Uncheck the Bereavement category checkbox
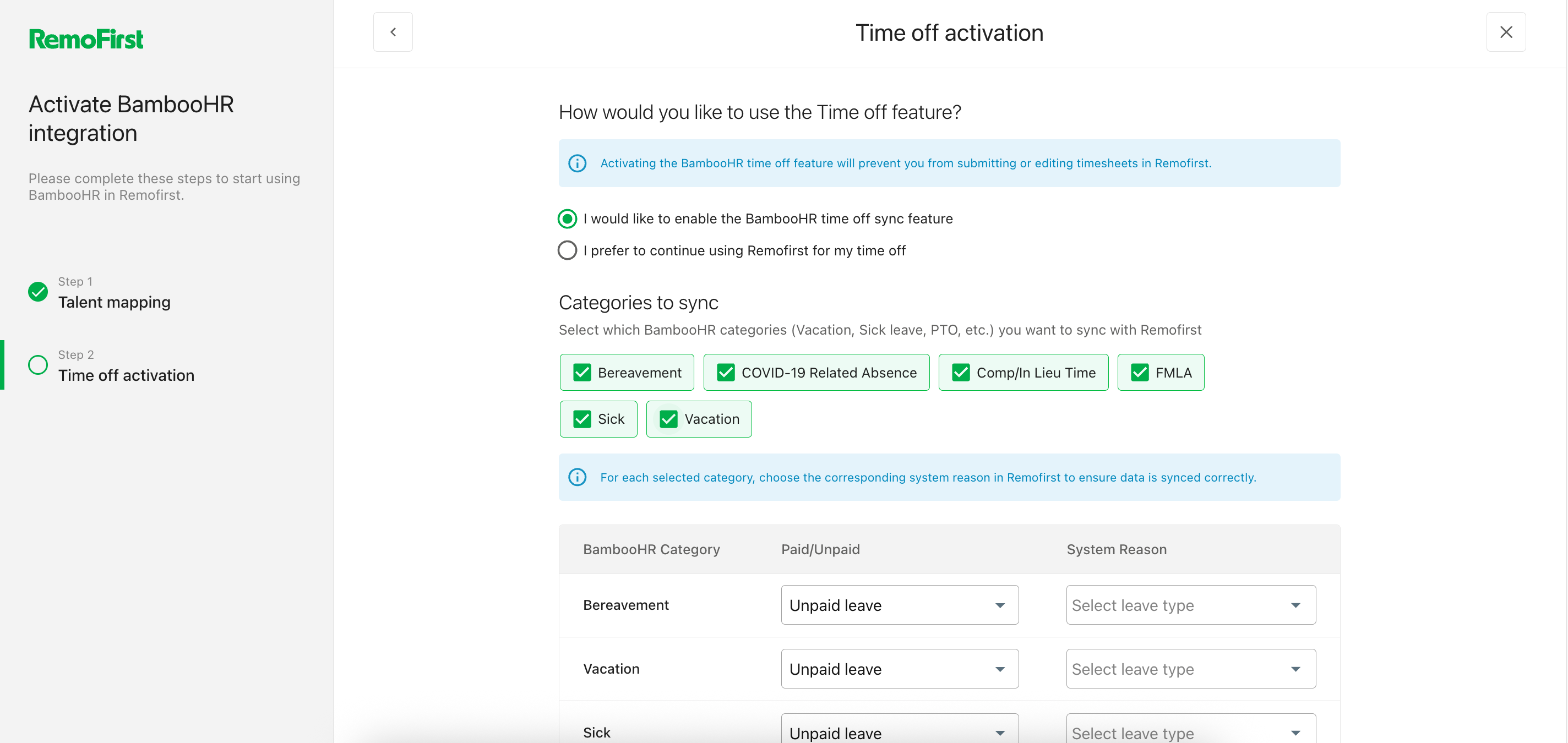 click(x=582, y=373)
